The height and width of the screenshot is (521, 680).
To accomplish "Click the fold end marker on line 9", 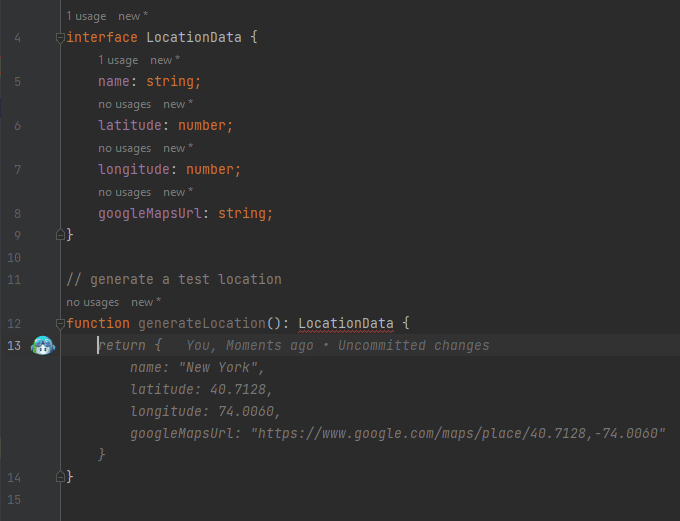I will (60, 235).
